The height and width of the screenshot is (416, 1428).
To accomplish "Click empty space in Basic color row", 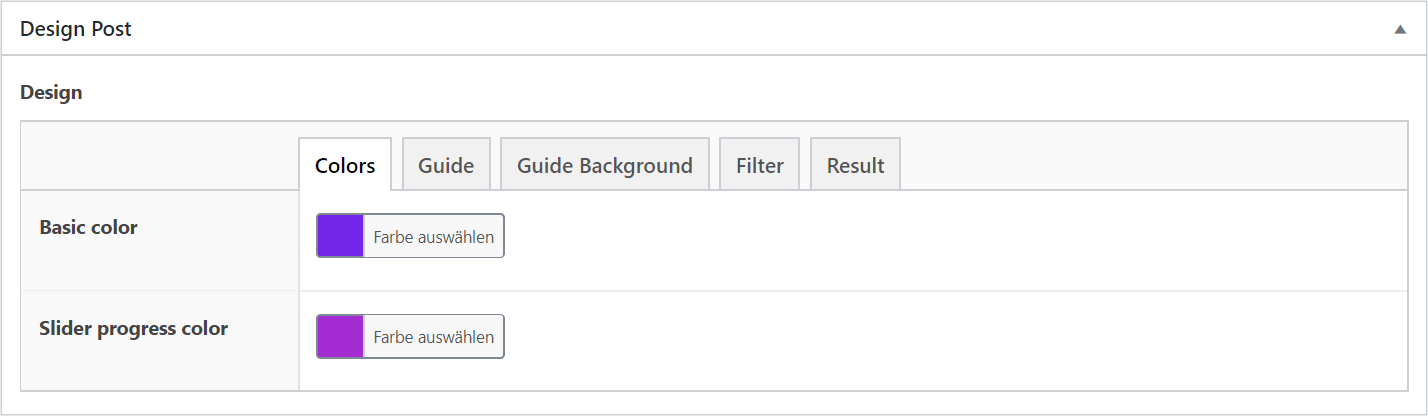I will pyautogui.click(x=950, y=240).
